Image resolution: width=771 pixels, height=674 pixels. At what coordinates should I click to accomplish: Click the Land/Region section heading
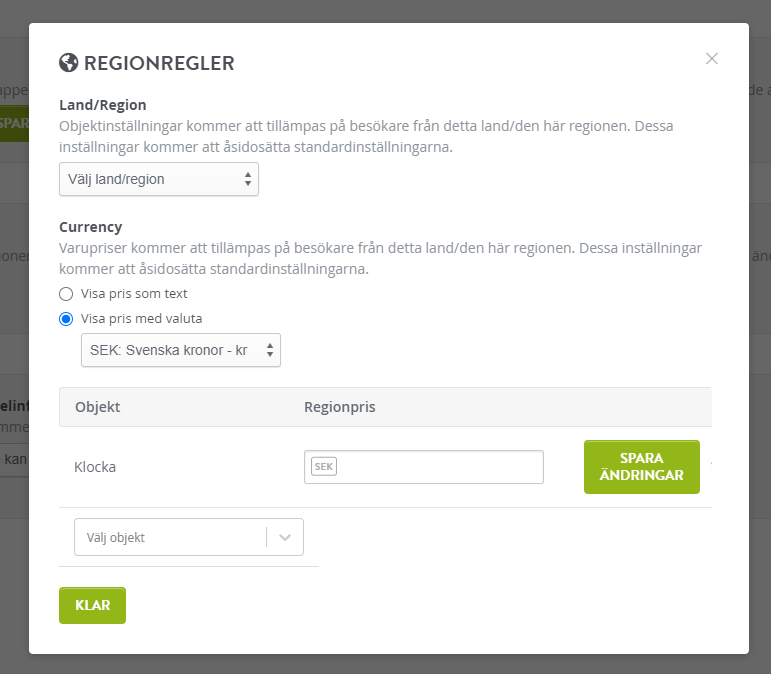[x=103, y=105]
